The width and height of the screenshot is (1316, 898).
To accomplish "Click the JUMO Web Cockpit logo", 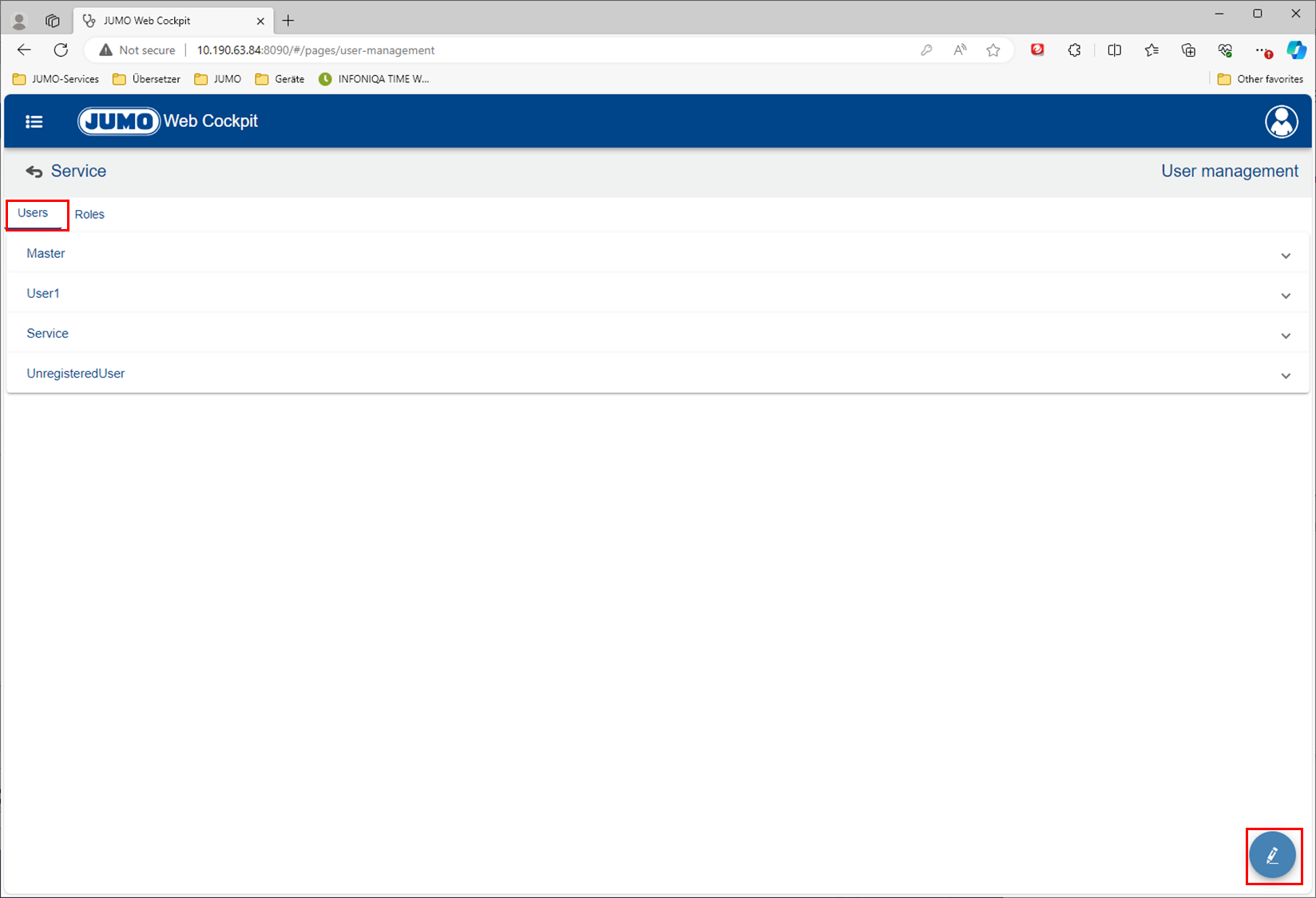I will (168, 121).
